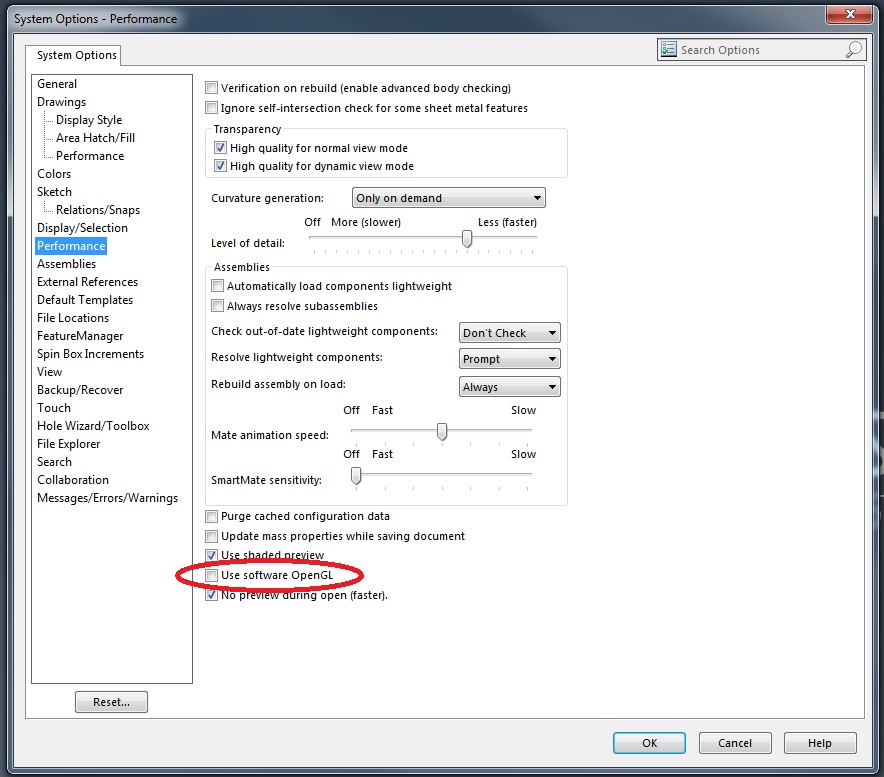Open Default Templates settings
The height and width of the screenshot is (777, 884).
(85, 300)
